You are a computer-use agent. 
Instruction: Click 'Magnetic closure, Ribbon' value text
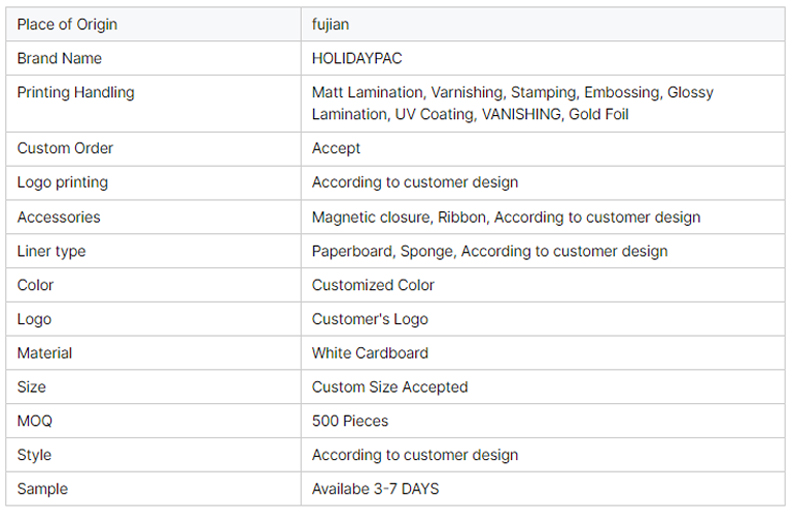pyautogui.click(x=399, y=217)
